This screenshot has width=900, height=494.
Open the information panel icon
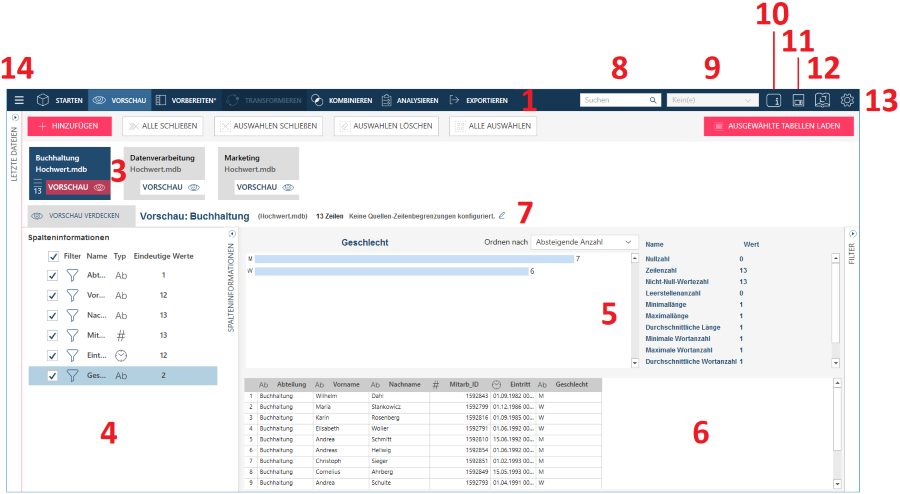773,100
